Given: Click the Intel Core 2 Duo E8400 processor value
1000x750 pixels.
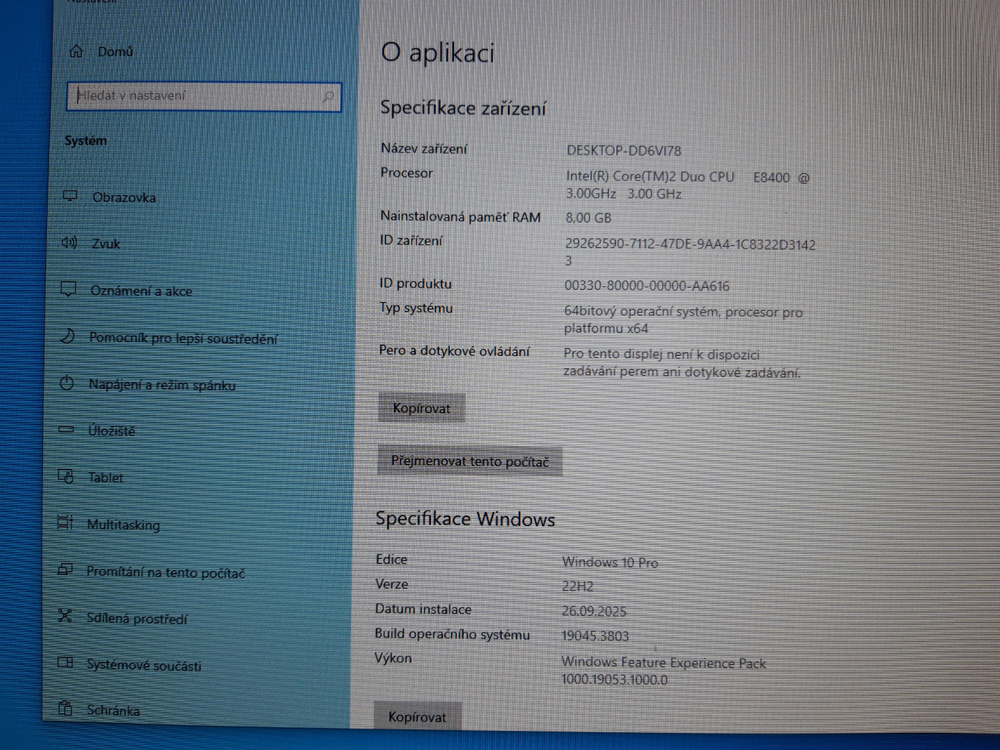Looking at the screenshot, I should [x=688, y=186].
